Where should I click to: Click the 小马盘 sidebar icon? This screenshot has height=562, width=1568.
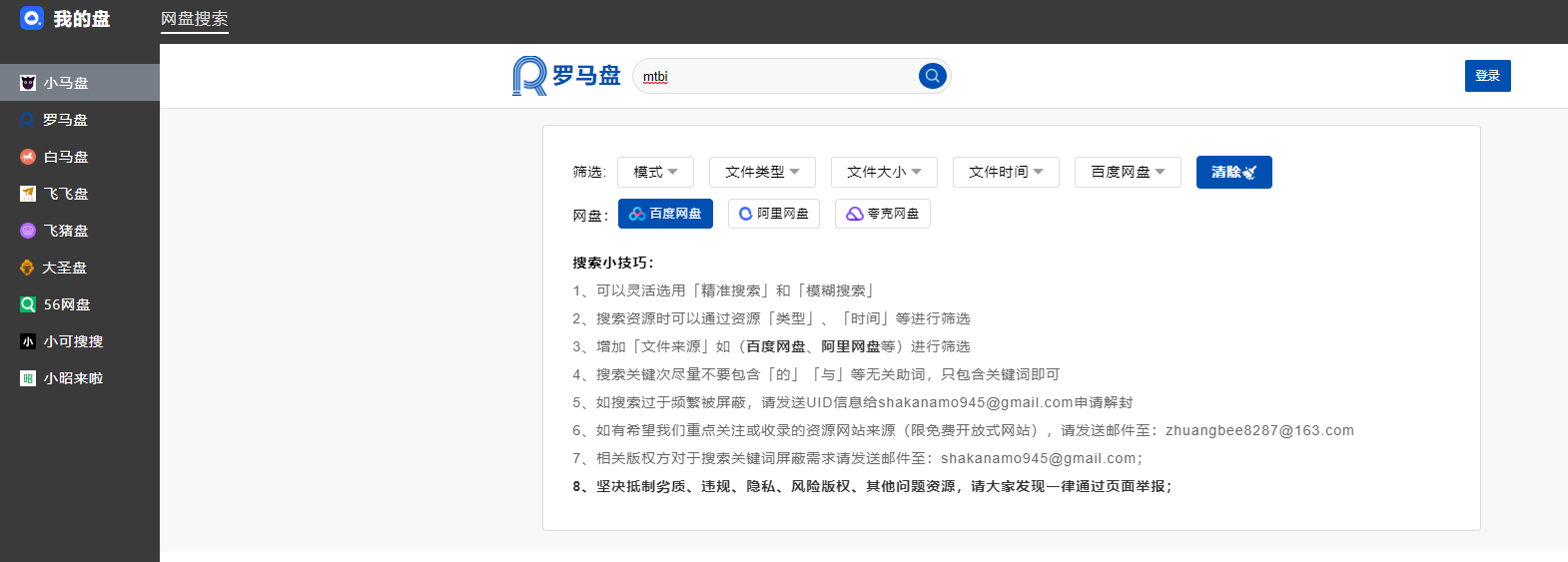(28, 83)
